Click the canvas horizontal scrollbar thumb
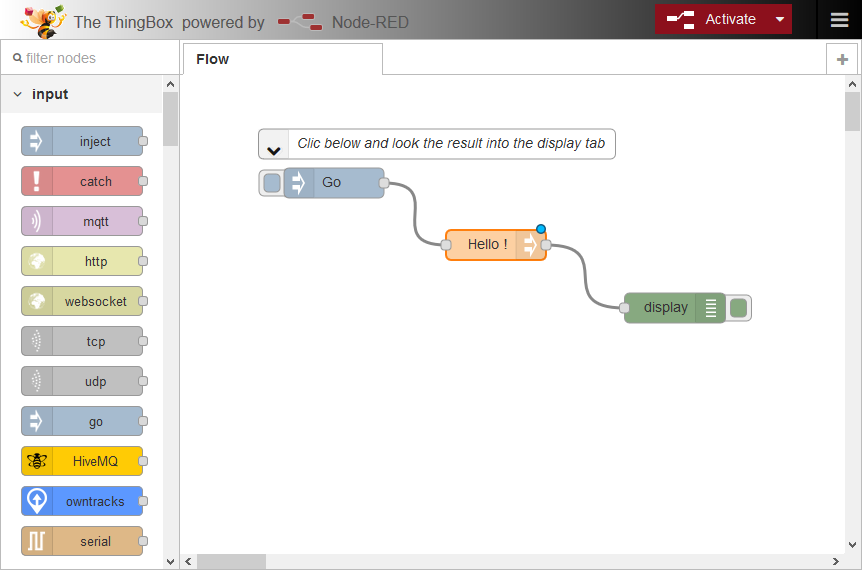 [231, 562]
